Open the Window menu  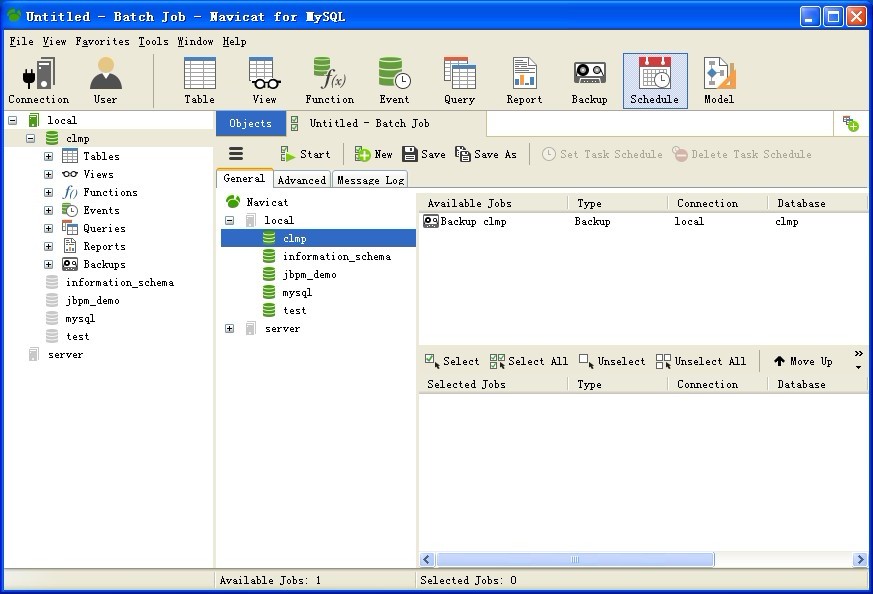(x=195, y=41)
